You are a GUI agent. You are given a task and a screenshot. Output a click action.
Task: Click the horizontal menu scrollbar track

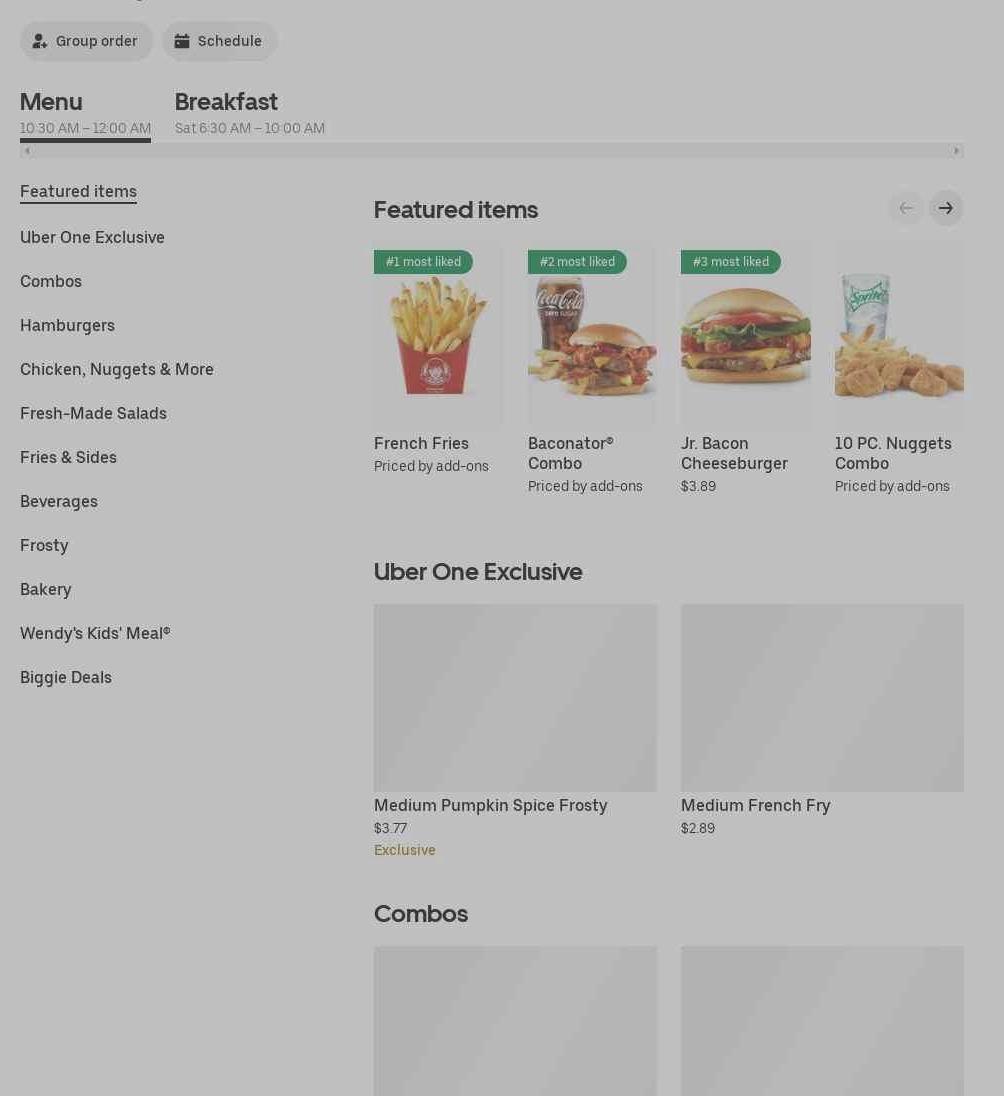492,150
